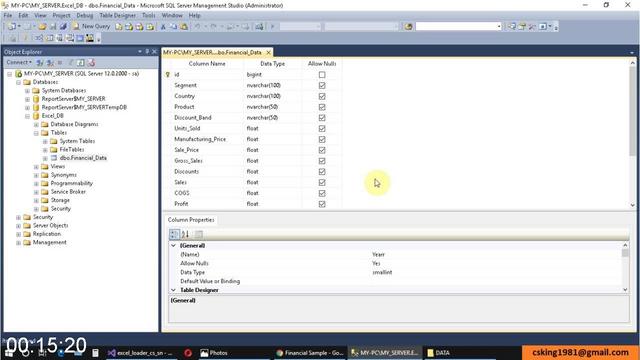Screen dimensions: 640x360
Task: Expand the Server Objects node
Action: coord(18,226)
